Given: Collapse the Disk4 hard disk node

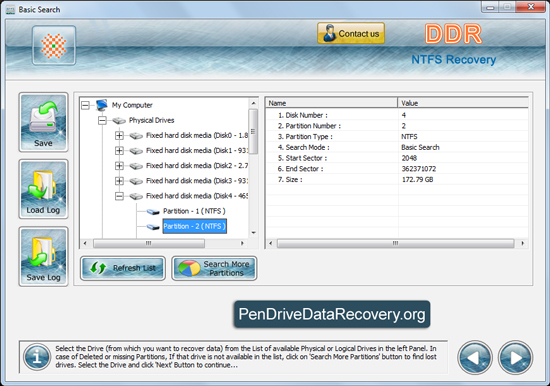Looking at the screenshot, I should [119, 196].
